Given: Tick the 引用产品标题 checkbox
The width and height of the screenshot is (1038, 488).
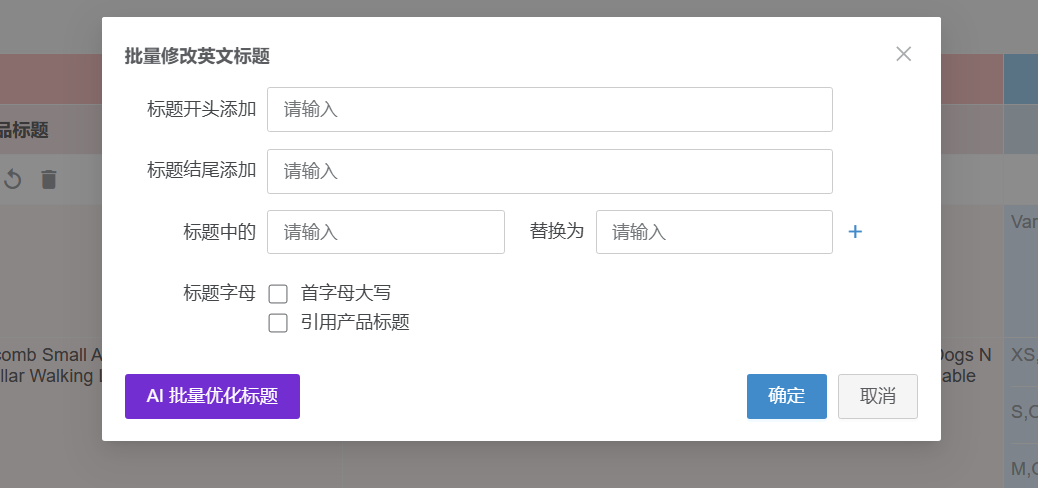Looking at the screenshot, I should (x=278, y=323).
